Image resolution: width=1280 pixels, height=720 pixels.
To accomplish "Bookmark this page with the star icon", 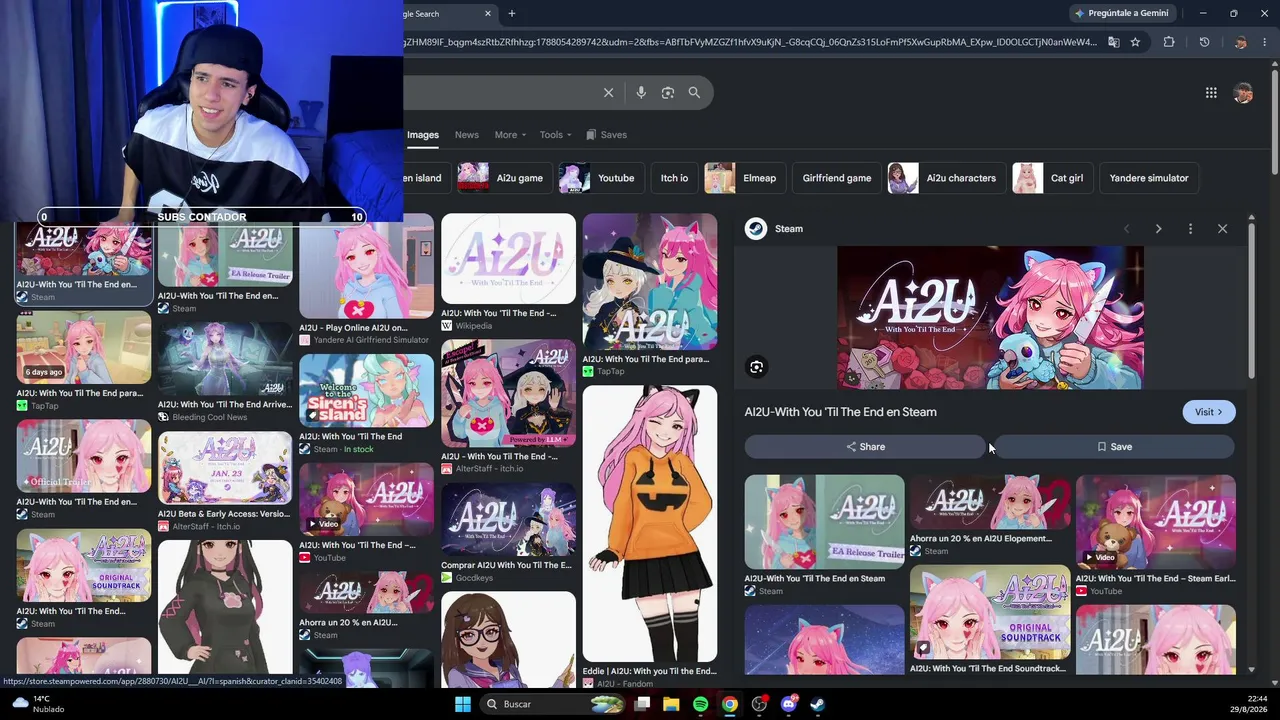I will [1135, 42].
